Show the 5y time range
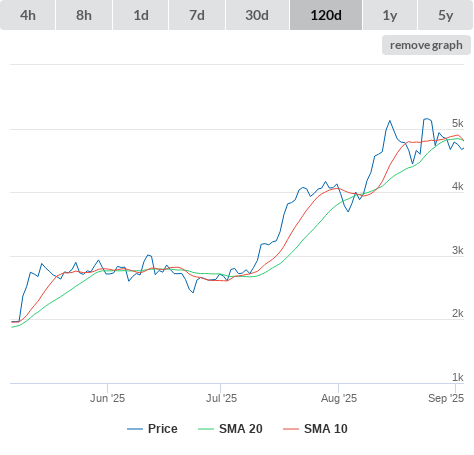474x455 pixels. (x=446, y=15)
